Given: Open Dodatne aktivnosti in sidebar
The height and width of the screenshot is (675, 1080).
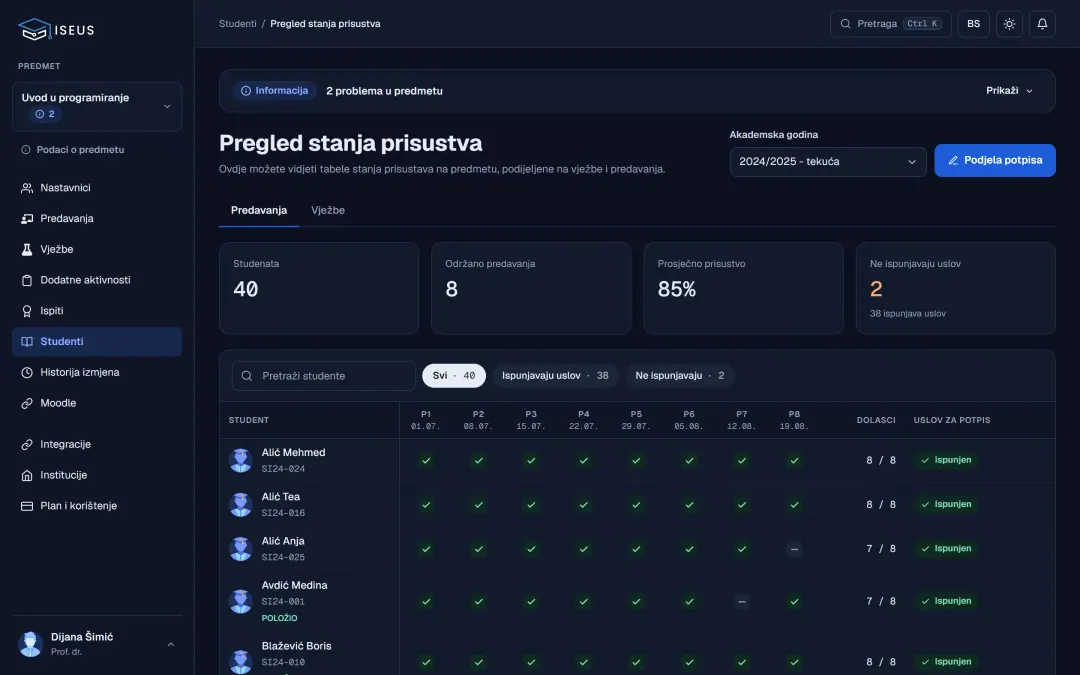Looking at the screenshot, I should click(97, 280).
